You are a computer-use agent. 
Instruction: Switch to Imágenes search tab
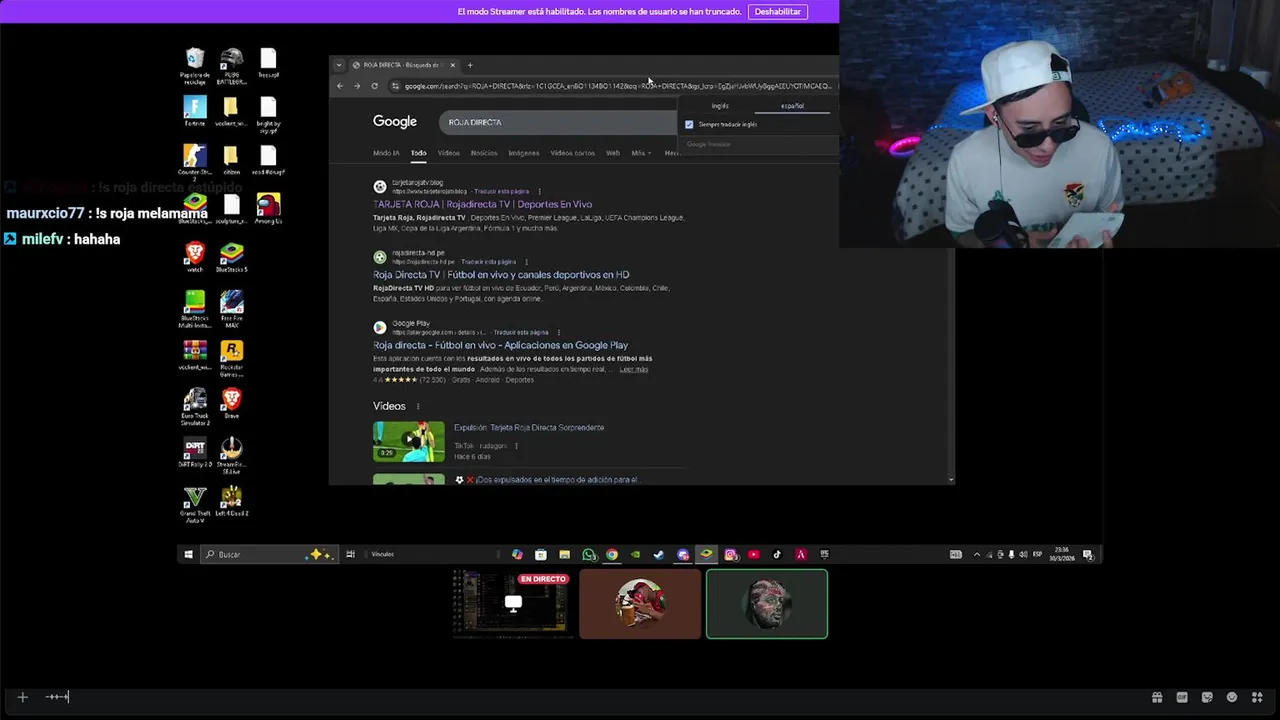point(524,153)
